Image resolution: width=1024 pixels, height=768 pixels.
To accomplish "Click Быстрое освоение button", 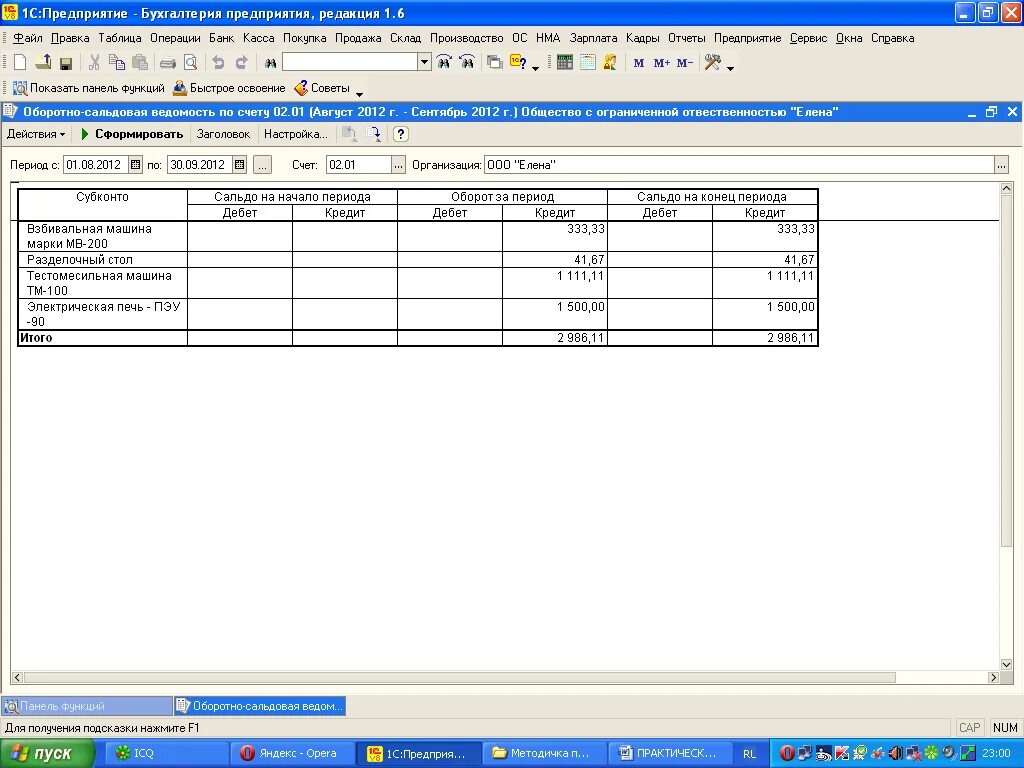I will (229, 88).
